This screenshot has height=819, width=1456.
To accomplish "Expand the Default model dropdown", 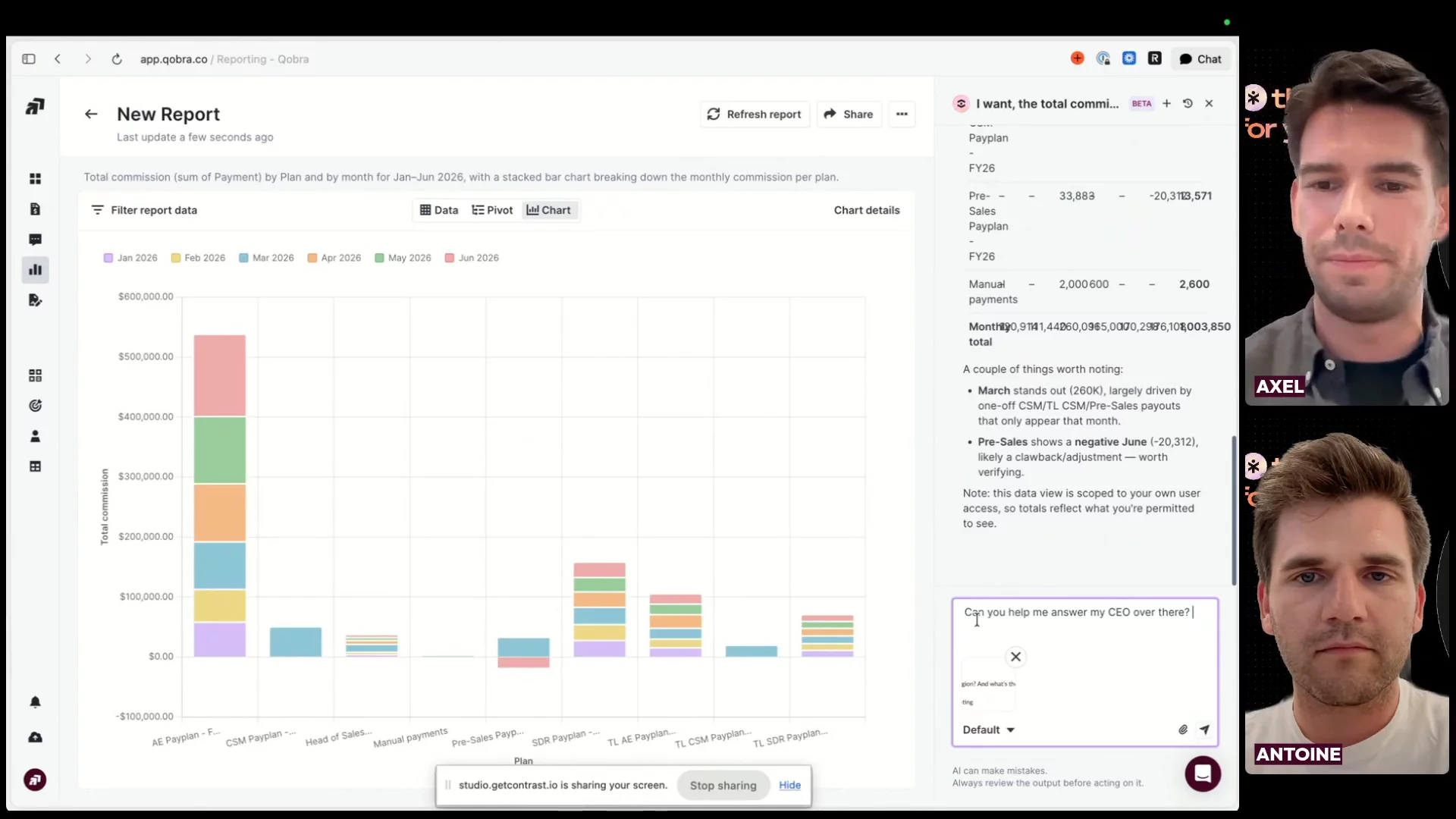I will [988, 730].
